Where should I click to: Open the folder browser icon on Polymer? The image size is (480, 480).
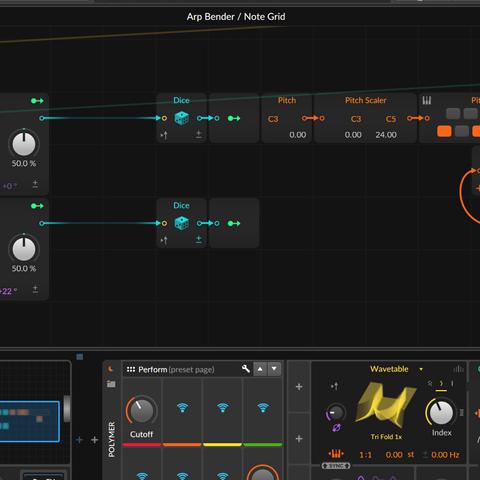click(111, 384)
